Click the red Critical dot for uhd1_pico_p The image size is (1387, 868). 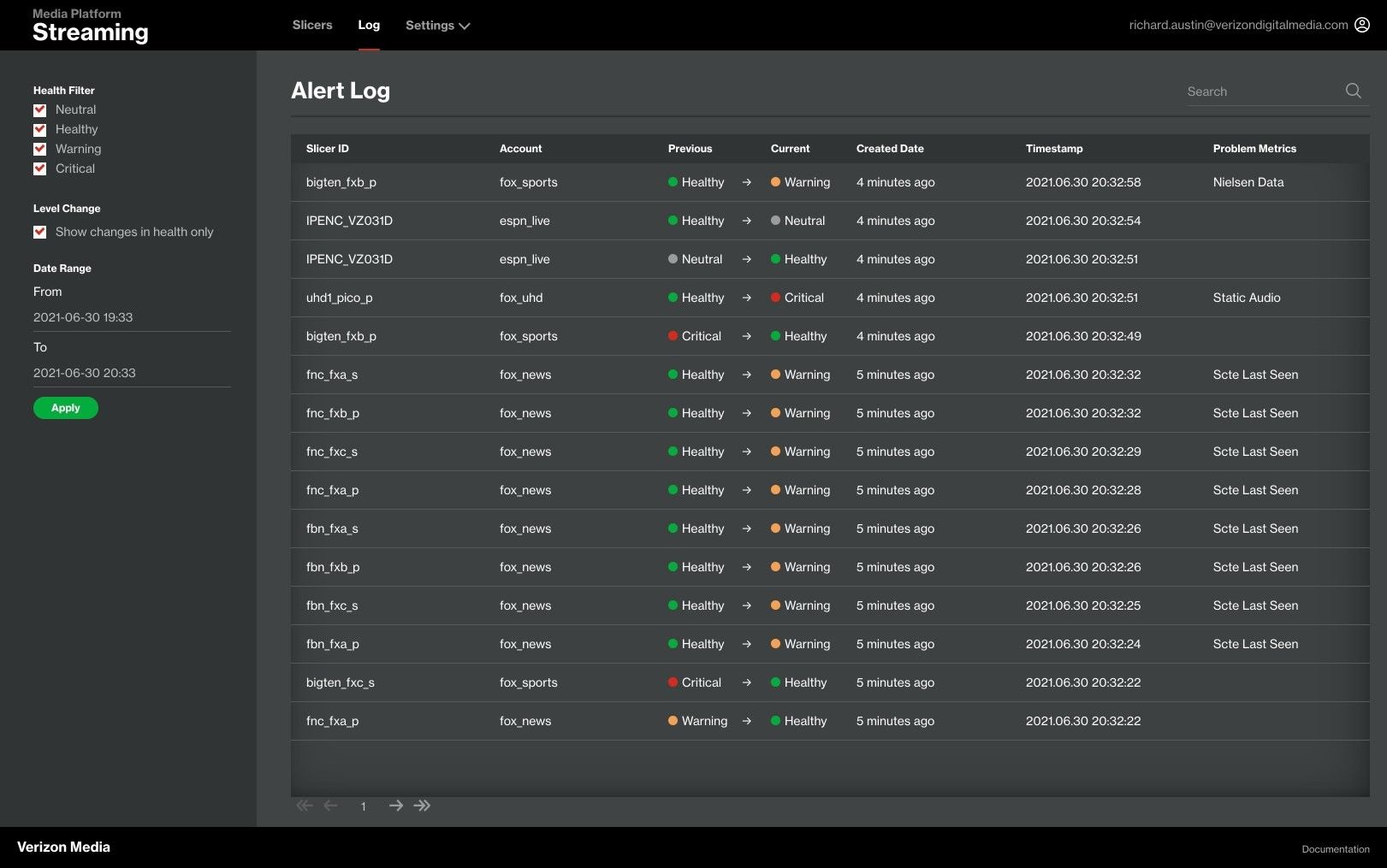point(775,298)
